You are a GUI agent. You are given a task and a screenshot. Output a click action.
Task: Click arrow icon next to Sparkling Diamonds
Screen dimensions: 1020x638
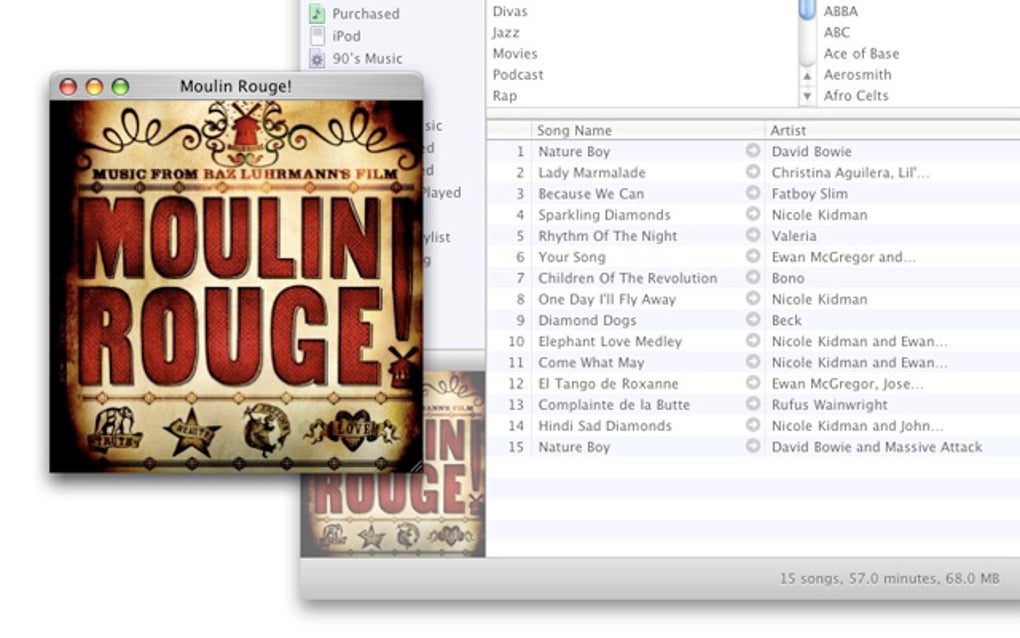coord(753,214)
